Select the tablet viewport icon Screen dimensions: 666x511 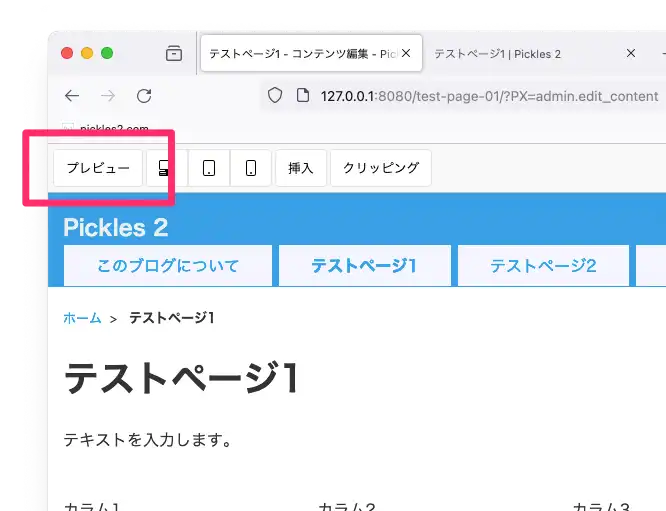[208, 168]
